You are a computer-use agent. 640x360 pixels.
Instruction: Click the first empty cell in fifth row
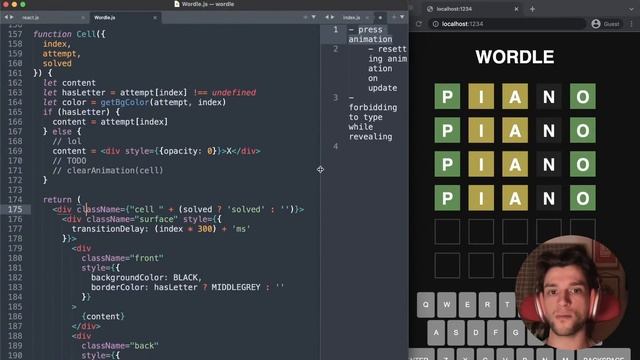tap(447, 231)
